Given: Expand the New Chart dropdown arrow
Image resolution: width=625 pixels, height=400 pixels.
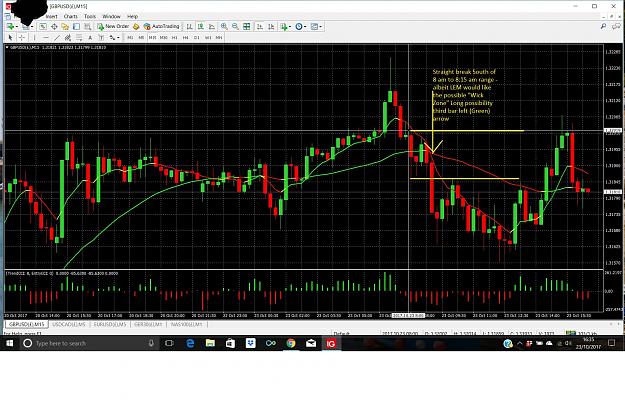Looking at the screenshot, I should pyautogui.click(x=17, y=27).
